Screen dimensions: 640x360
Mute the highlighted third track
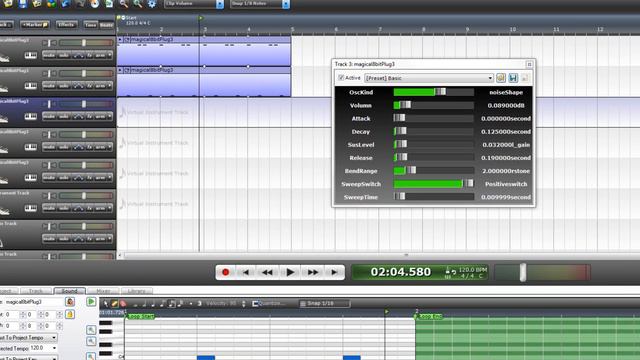[49, 116]
